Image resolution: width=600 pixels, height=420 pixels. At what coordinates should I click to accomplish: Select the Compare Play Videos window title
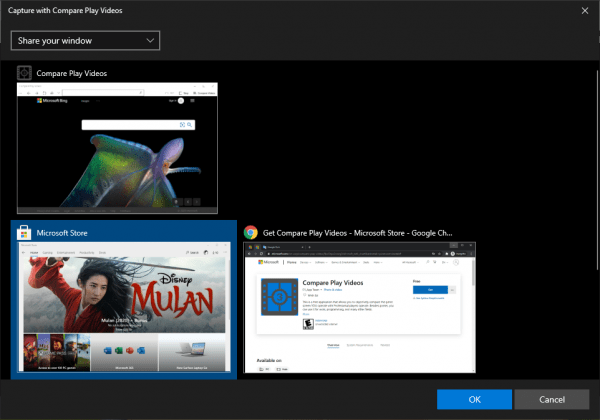(72, 73)
